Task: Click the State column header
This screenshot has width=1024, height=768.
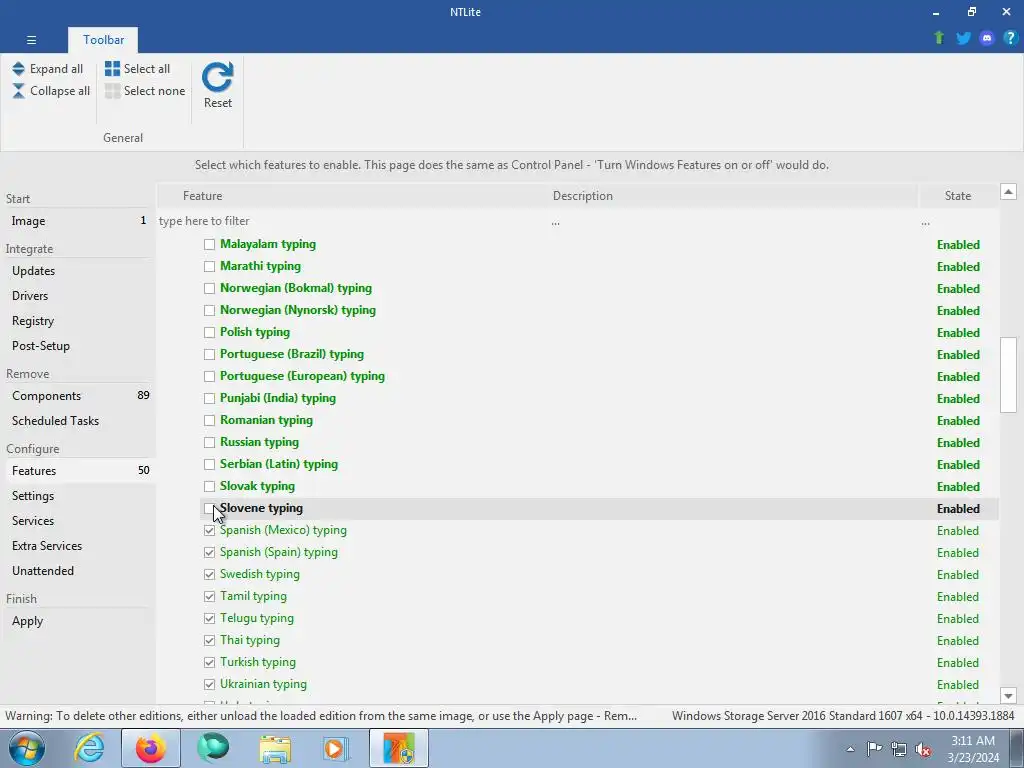Action: 958,196
